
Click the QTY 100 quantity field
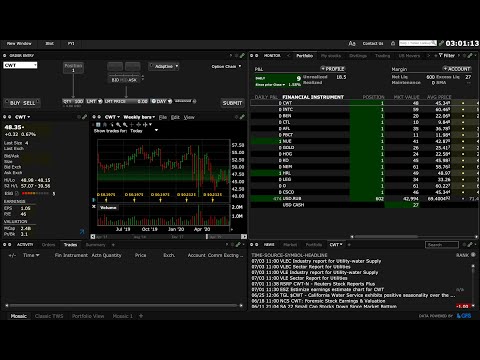pyautogui.click(x=73, y=101)
